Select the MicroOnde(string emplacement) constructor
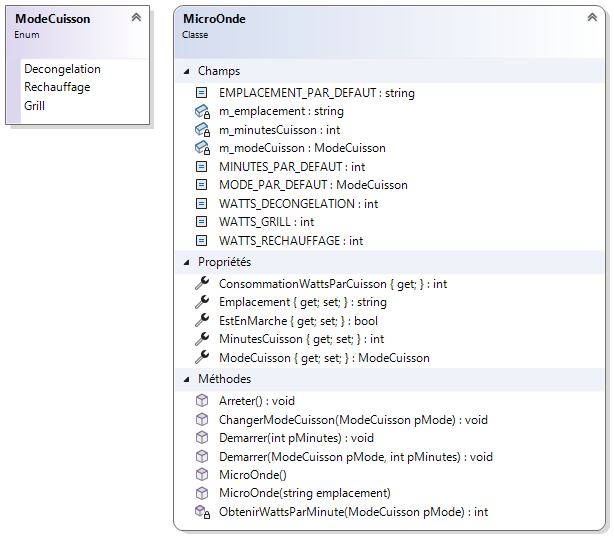The width and height of the screenshot is (614, 537). (304, 493)
